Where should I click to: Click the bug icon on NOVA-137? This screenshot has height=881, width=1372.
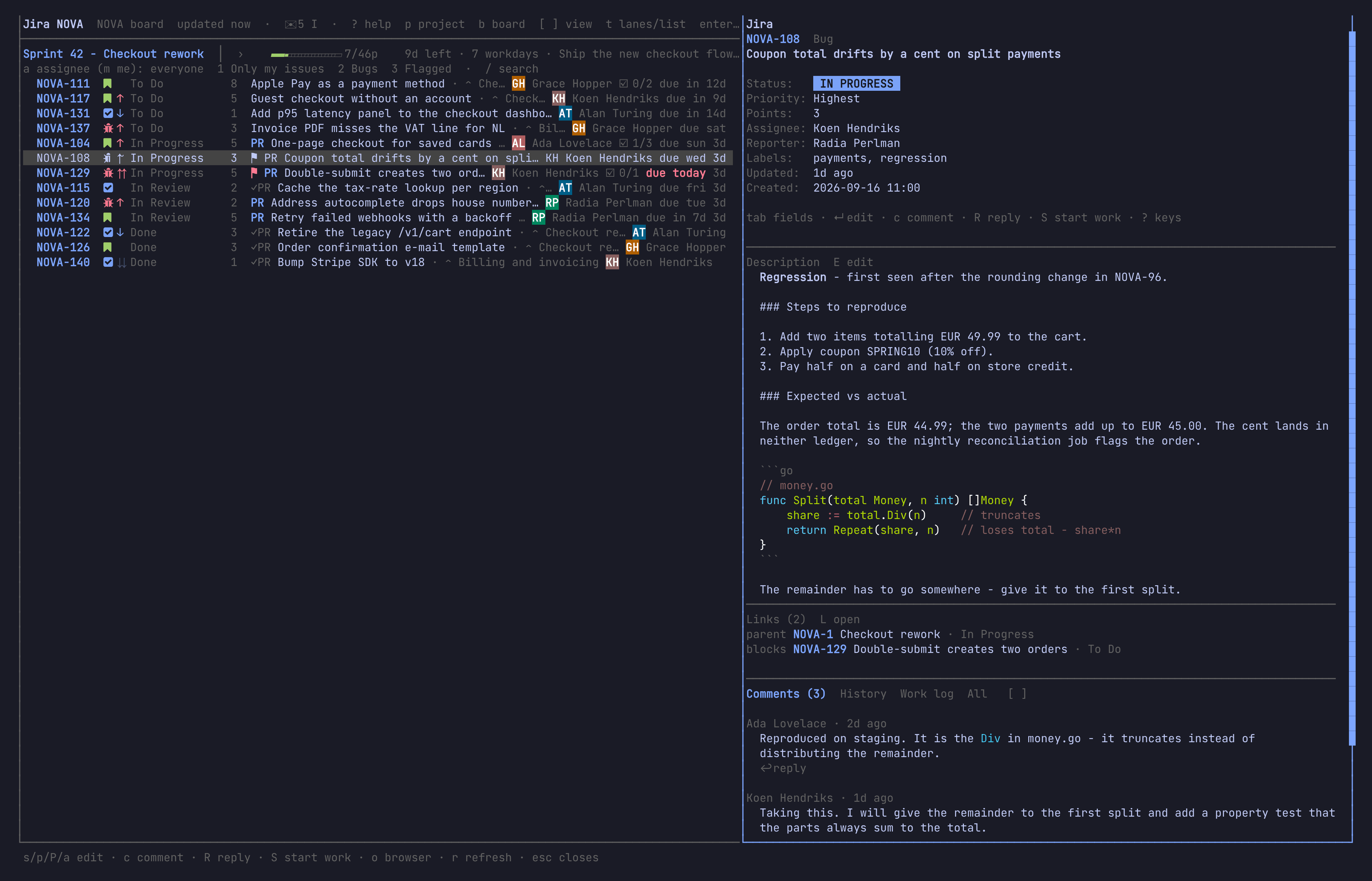pyautogui.click(x=108, y=128)
